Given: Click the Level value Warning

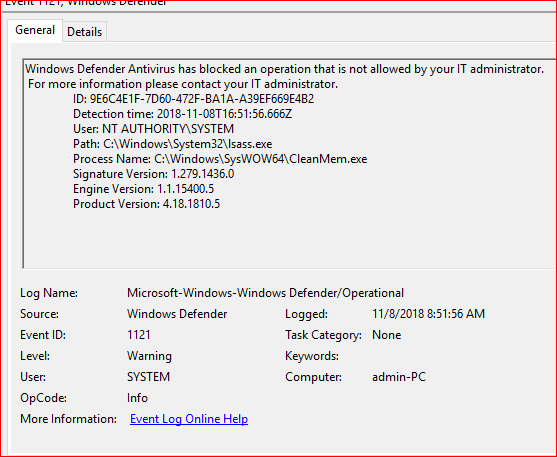Looking at the screenshot, I should [x=149, y=356].
